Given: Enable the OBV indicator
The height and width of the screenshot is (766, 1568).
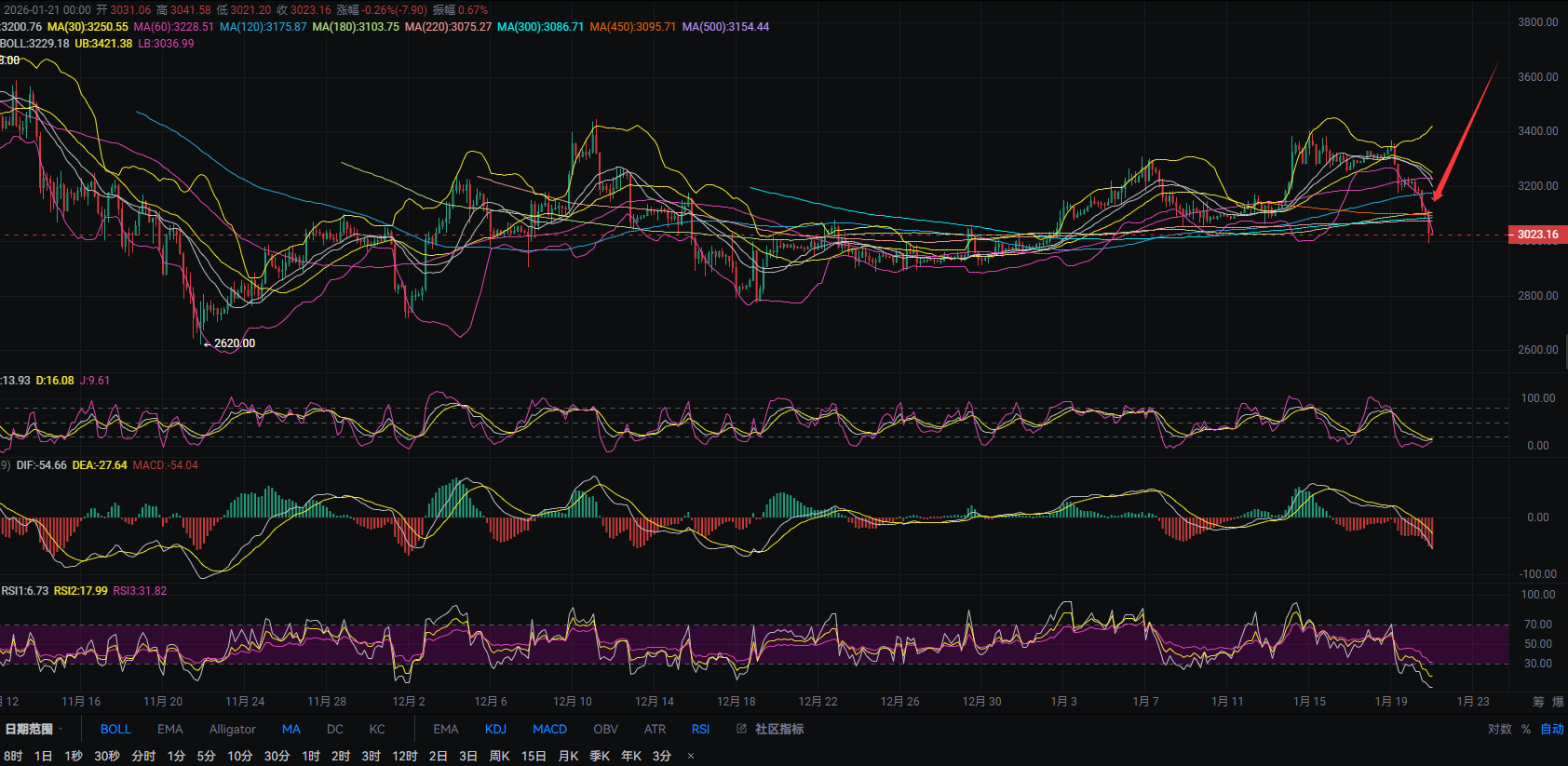Looking at the screenshot, I should coord(605,729).
